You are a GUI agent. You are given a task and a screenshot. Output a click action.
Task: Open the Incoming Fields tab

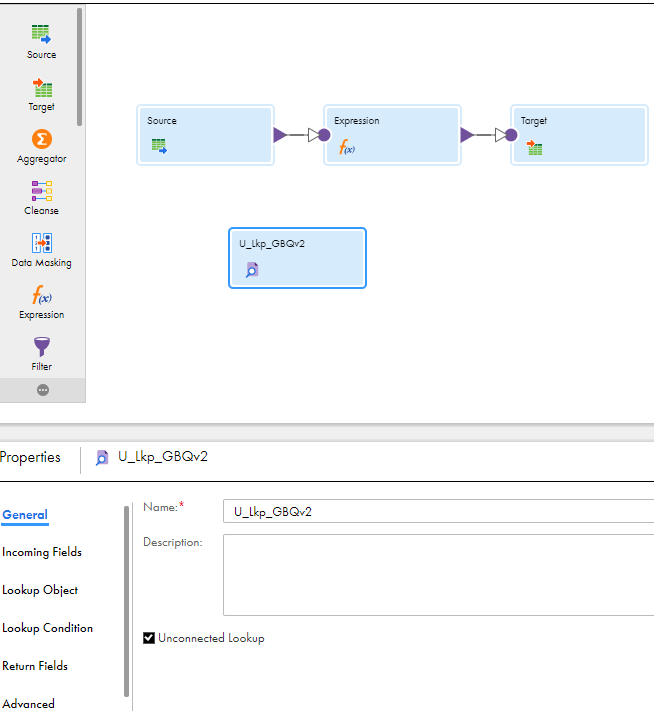coord(42,552)
